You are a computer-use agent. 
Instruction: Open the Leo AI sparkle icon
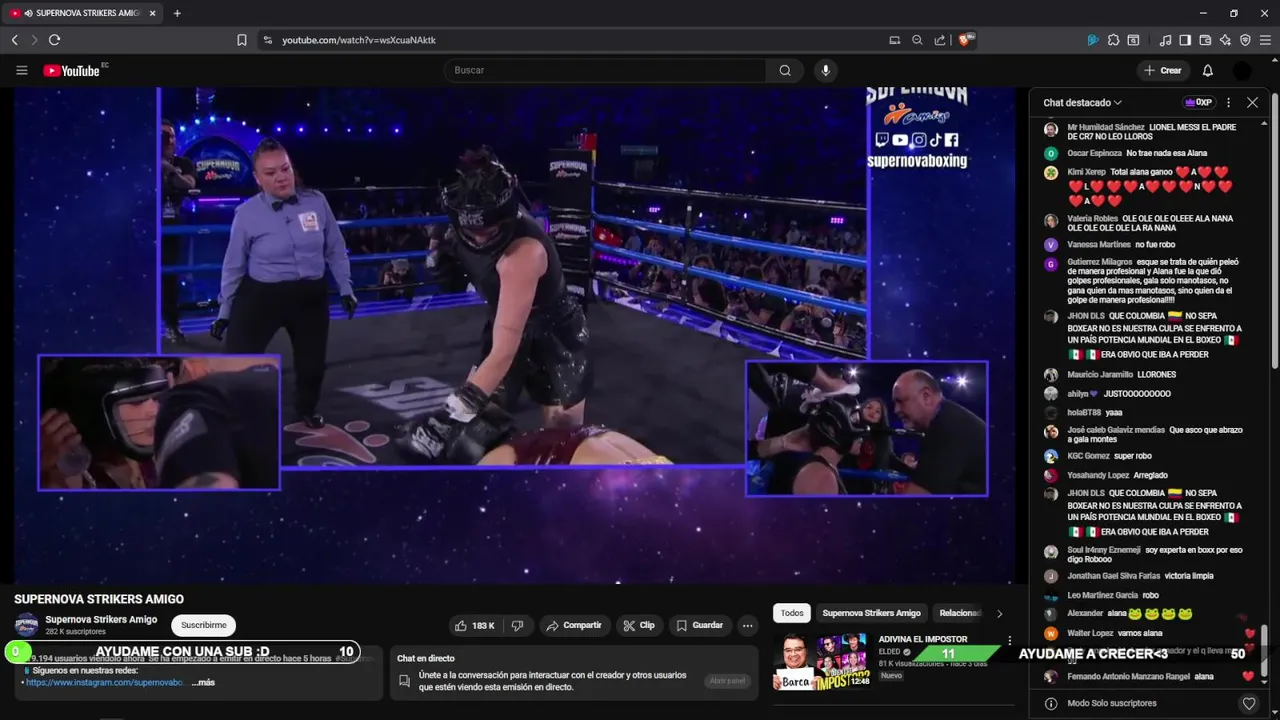click(x=1225, y=40)
